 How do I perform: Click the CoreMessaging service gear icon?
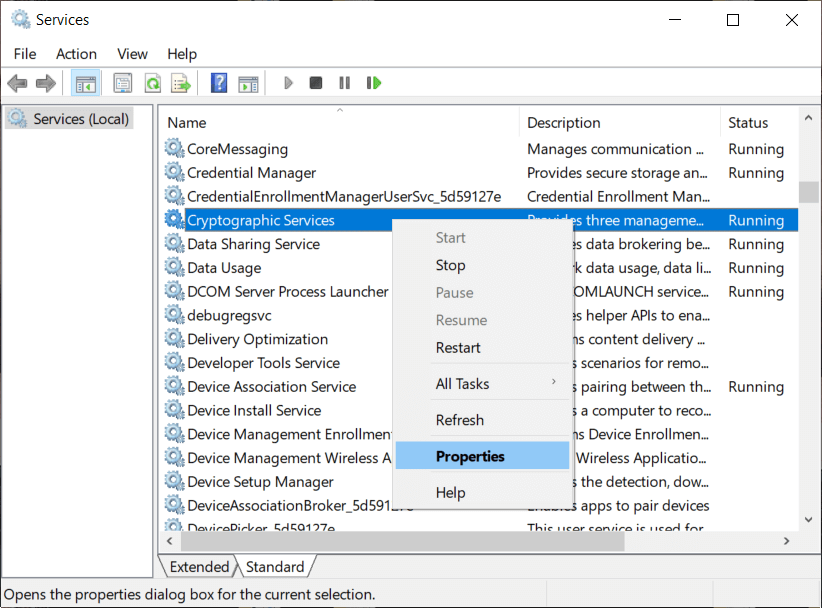(175, 148)
